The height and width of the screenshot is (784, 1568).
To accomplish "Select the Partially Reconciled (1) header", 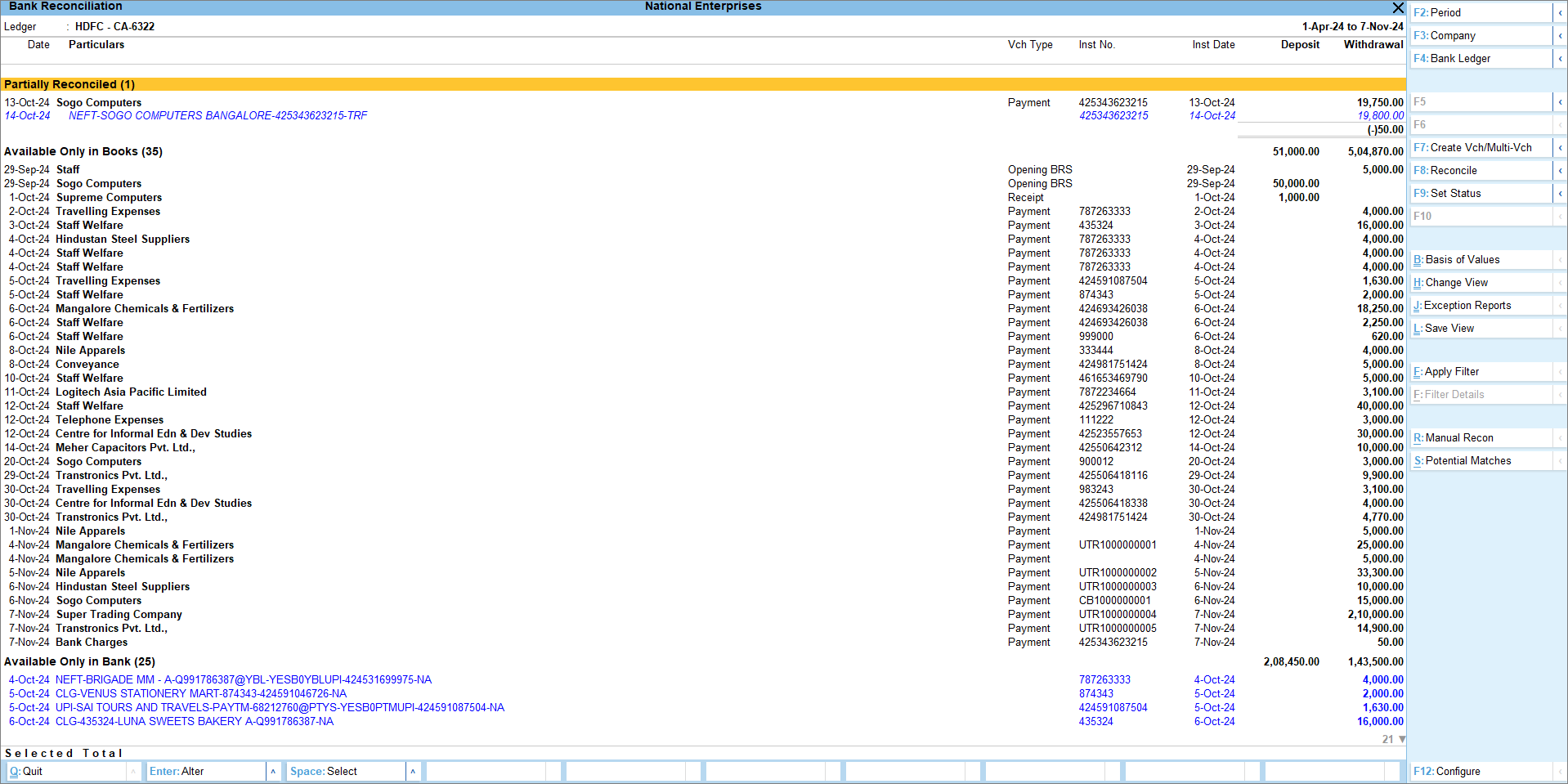I will tap(703, 84).
